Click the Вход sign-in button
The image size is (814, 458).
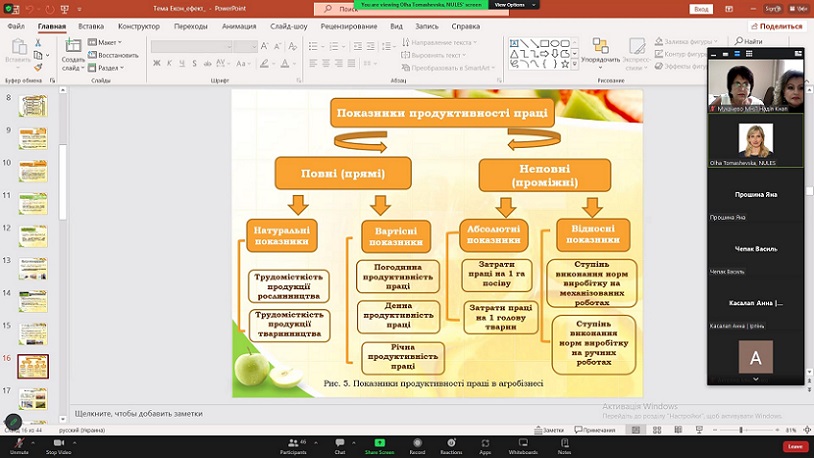[701, 9]
